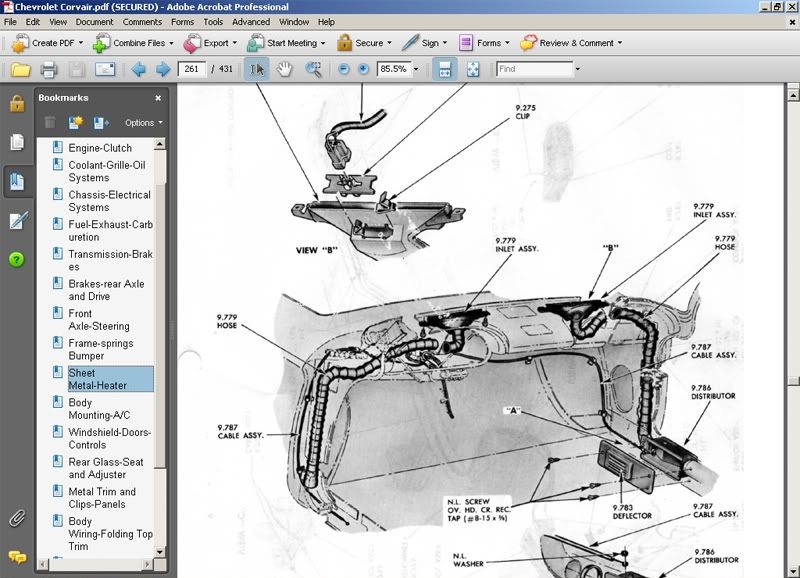The width and height of the screenshot is (800, 578).
Task: Toggle scrolling pages fit-width mode
Action: [x=444, y=69]
